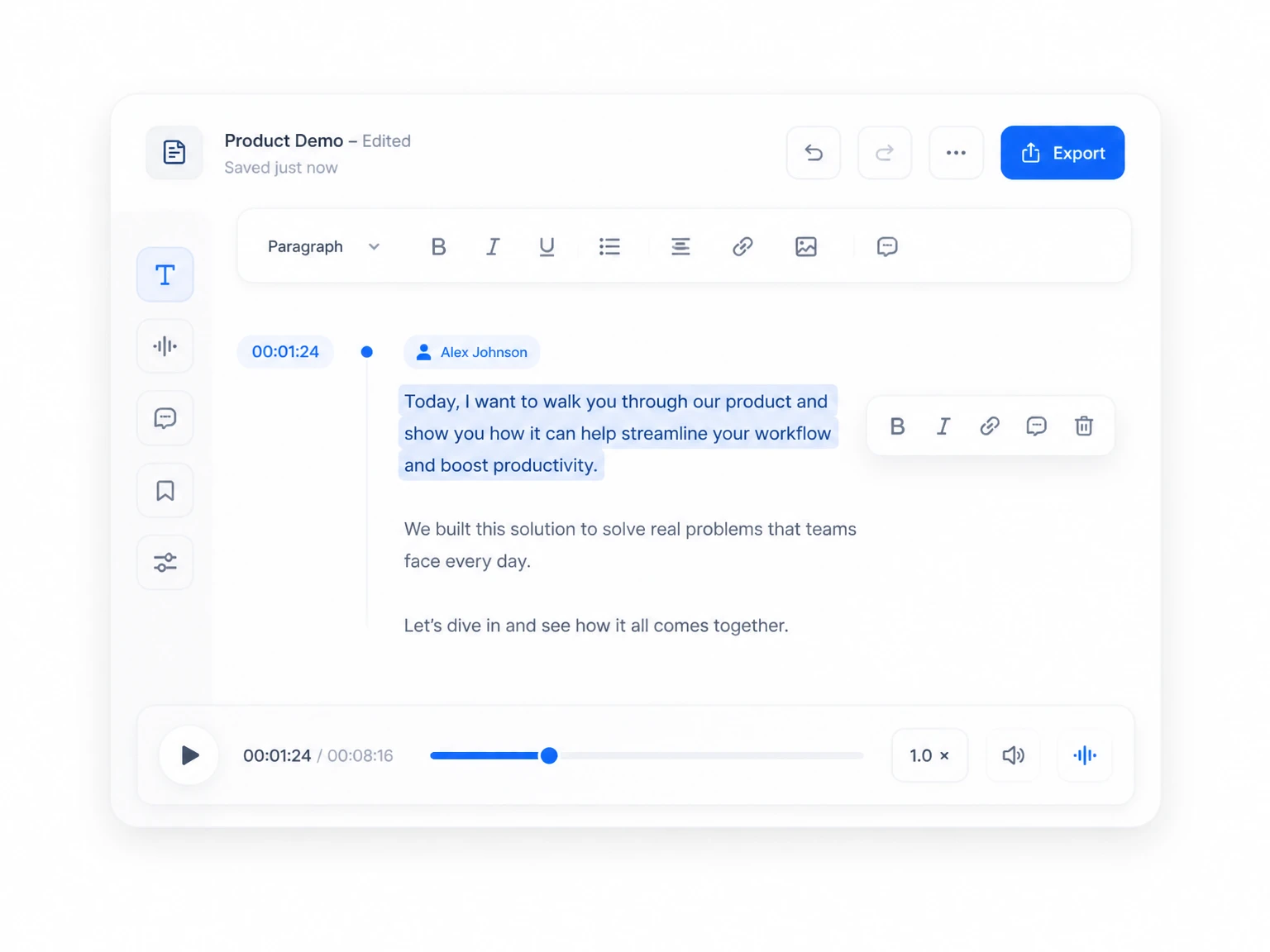1270x952 pixels.
Task: Comment on selection via floating toolbar
Action: click(1036, 426)
